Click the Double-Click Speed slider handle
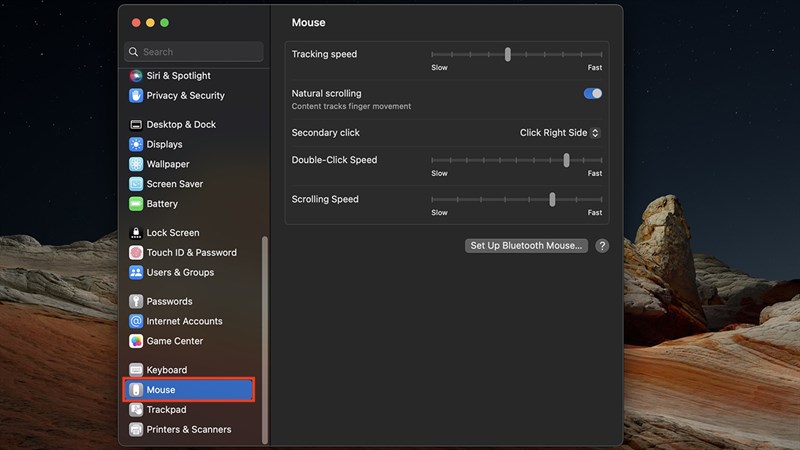 [566, 160]
